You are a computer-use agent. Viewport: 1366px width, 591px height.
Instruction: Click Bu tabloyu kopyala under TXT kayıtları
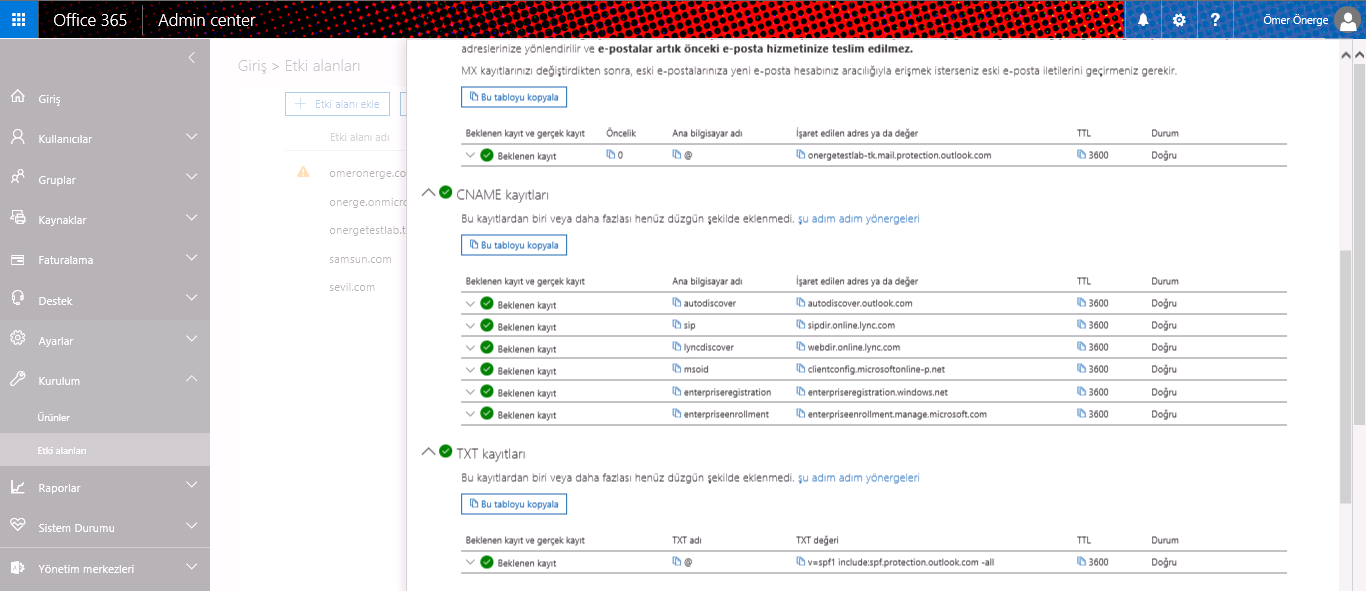[514, 504]
